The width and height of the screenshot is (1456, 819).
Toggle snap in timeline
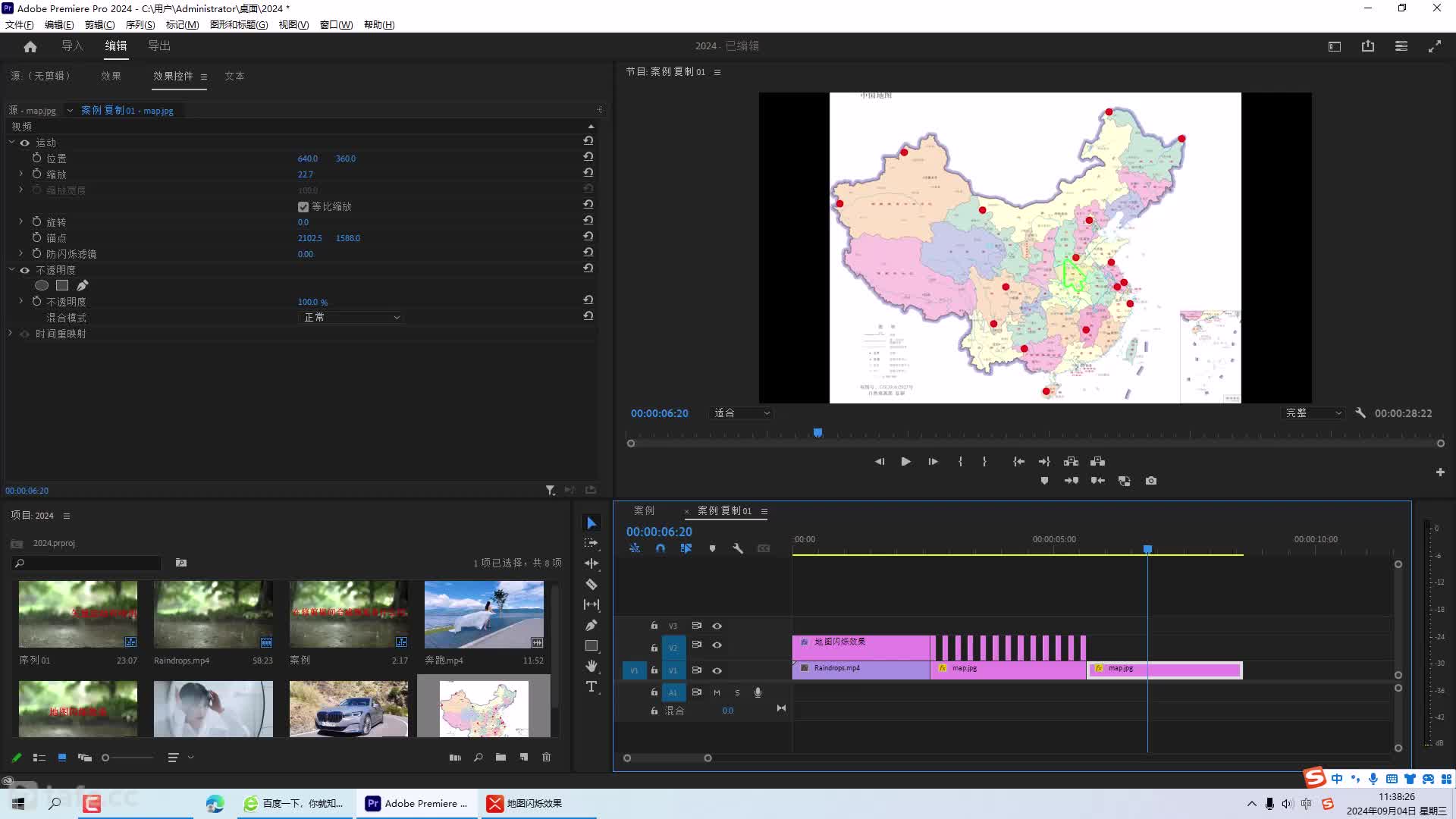tap(661, 548)
